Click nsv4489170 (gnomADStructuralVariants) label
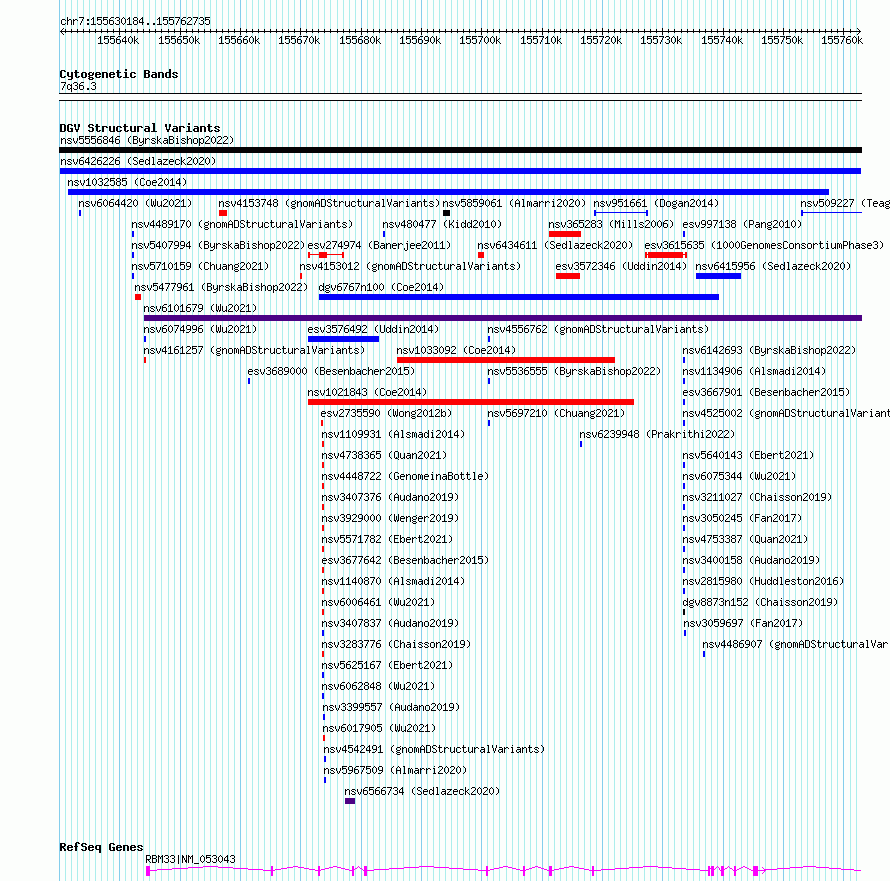 click(242, 224)
